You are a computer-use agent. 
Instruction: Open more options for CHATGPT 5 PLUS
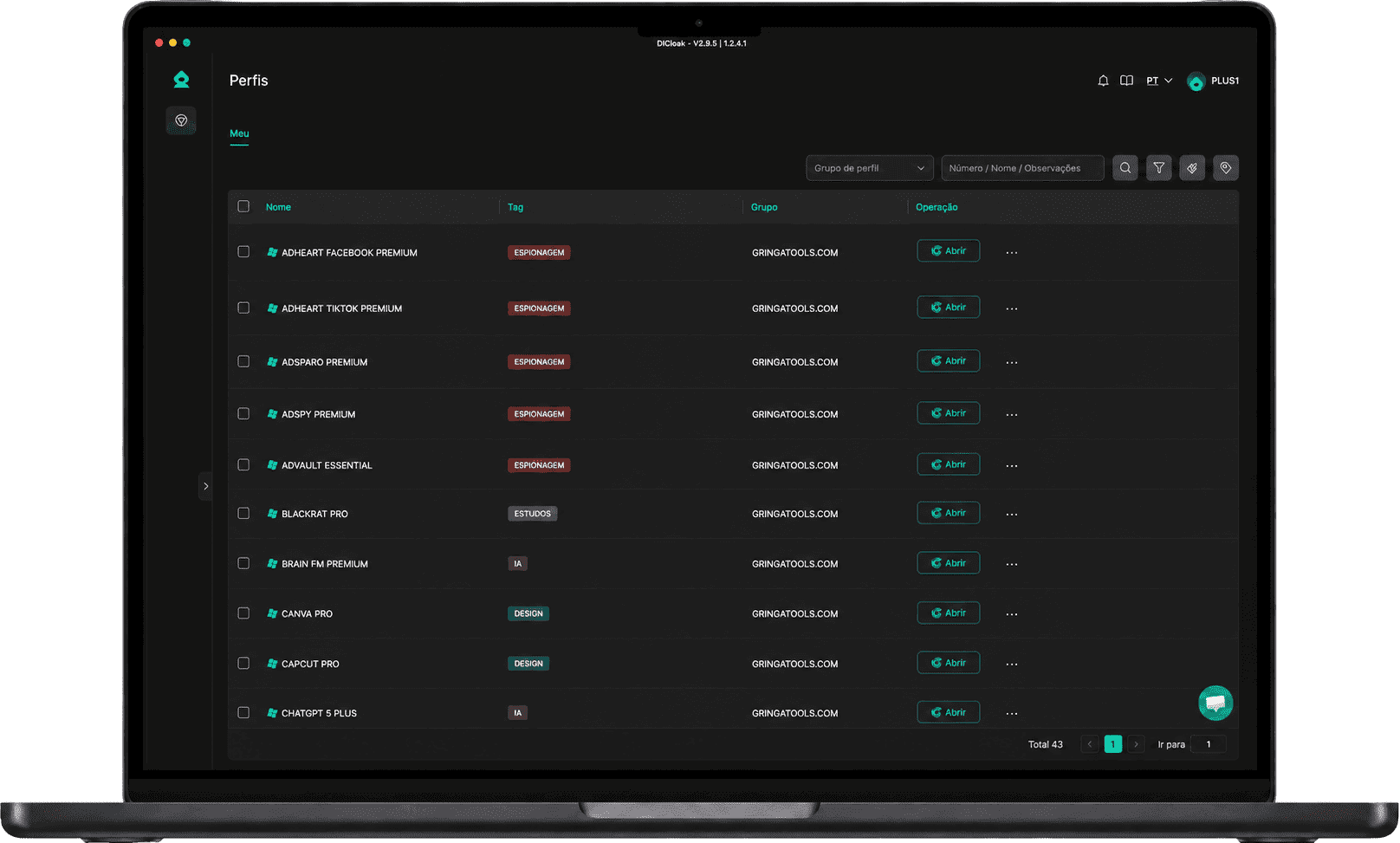(x=1012, y=713)
